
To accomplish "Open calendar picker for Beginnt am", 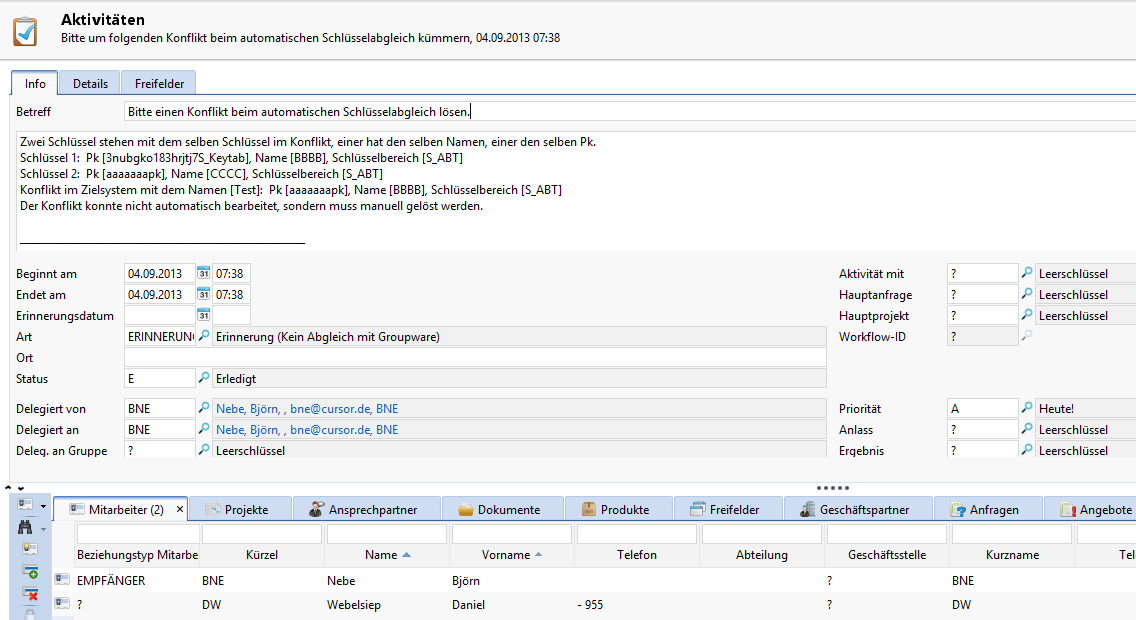I will [x=204, y=273].
